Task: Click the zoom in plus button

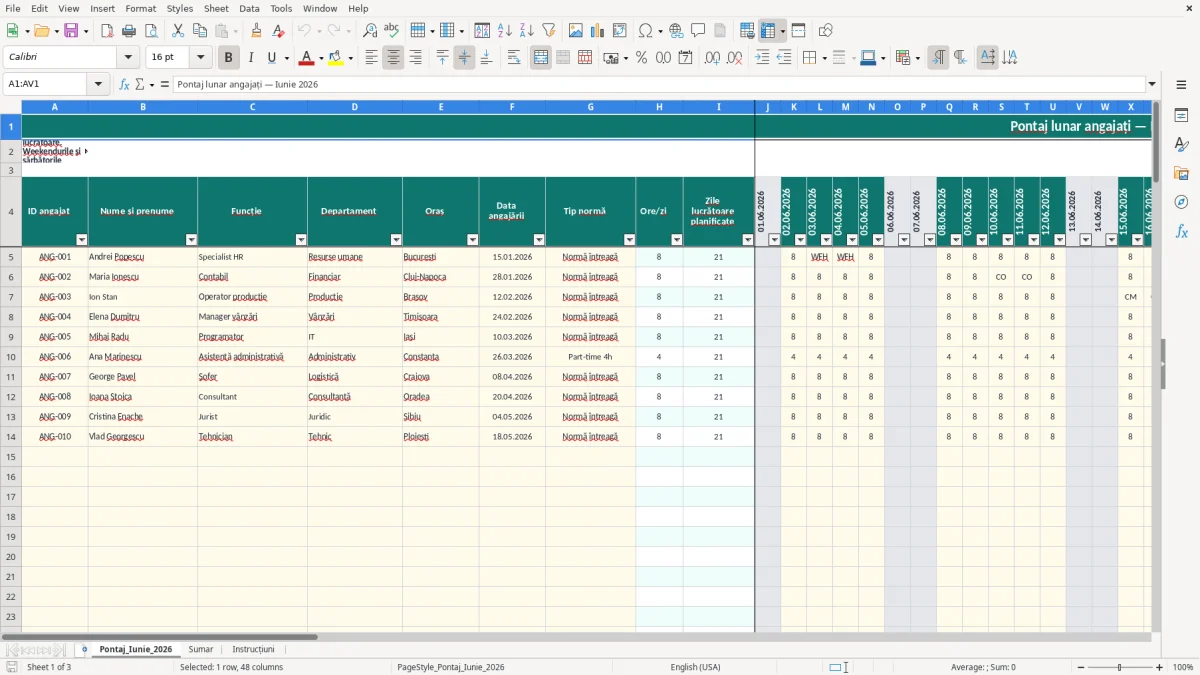Action: point(1160,667)
